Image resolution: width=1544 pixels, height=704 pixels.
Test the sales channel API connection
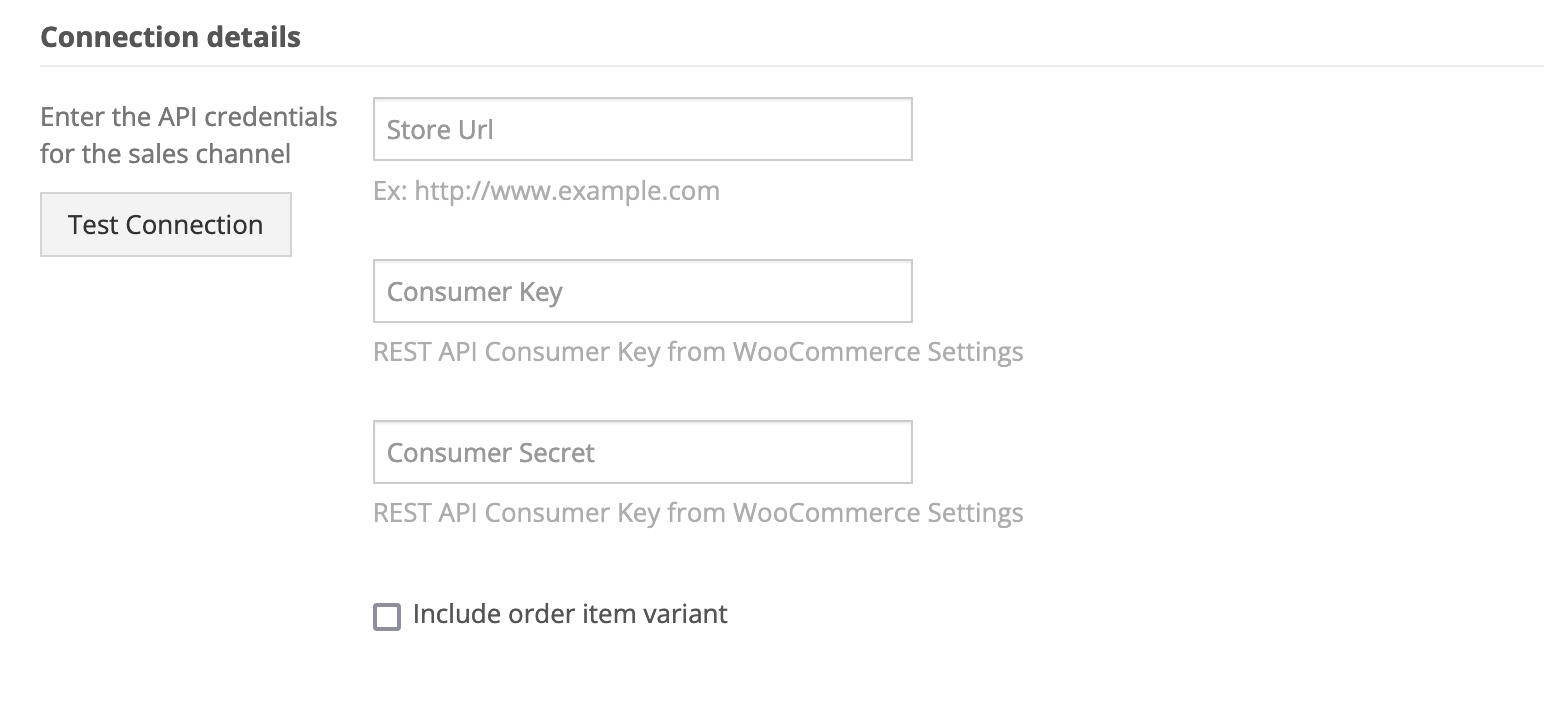166,225
